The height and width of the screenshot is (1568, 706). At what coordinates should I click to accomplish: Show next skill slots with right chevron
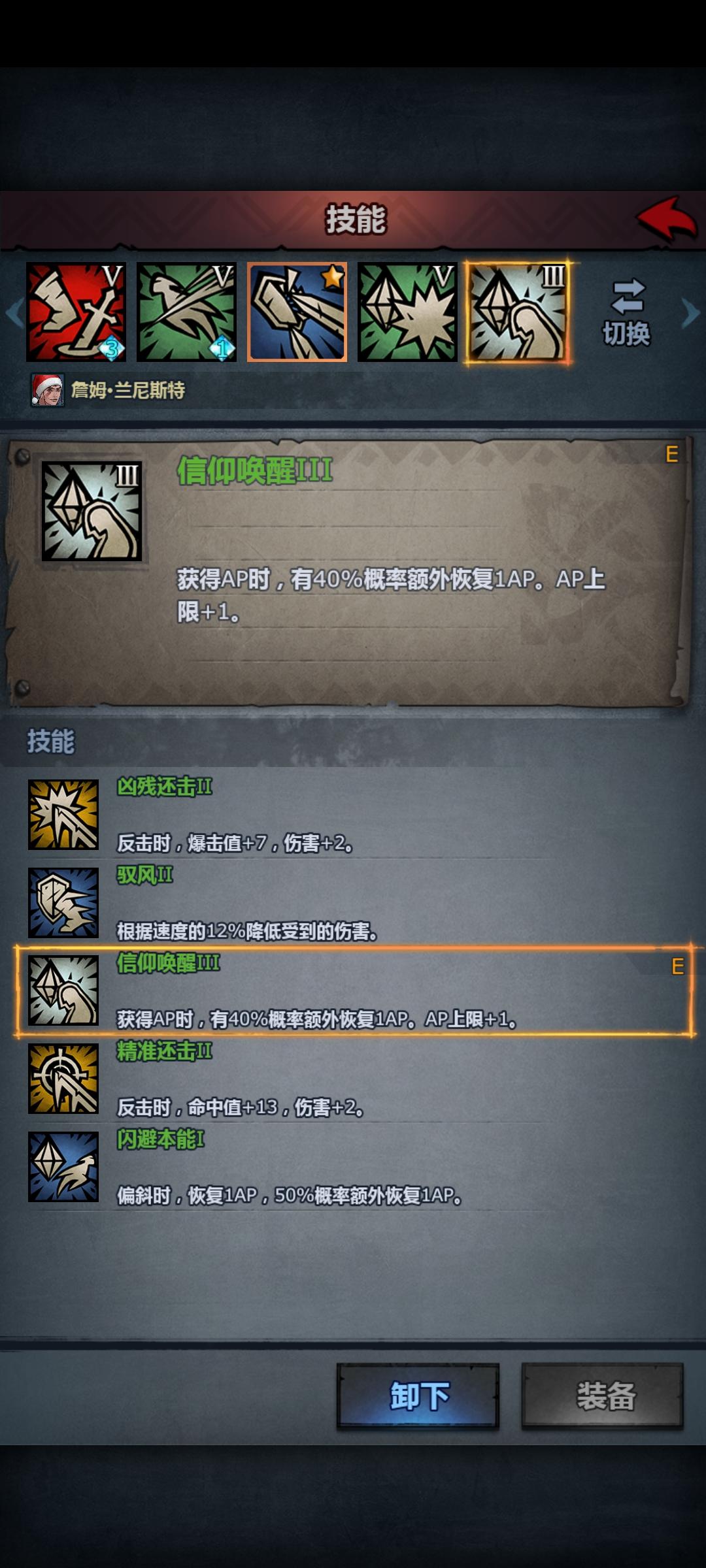pos(690,312)
